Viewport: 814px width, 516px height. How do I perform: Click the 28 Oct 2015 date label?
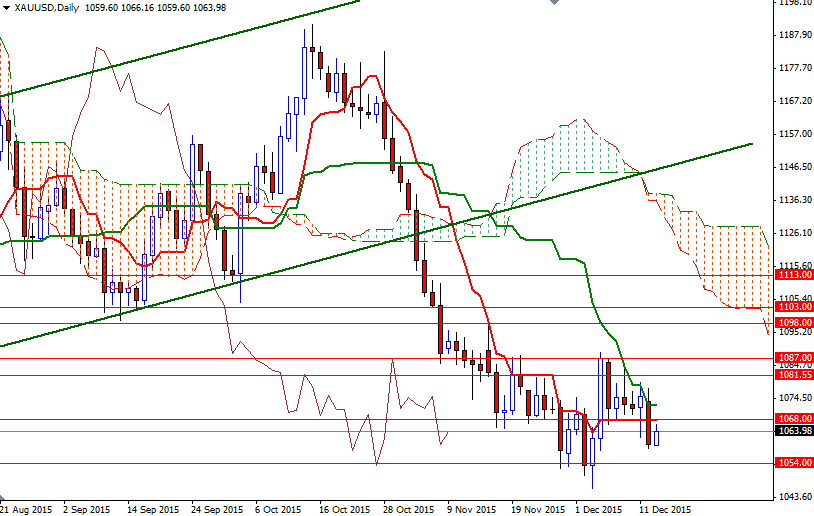tap(408, 508)
